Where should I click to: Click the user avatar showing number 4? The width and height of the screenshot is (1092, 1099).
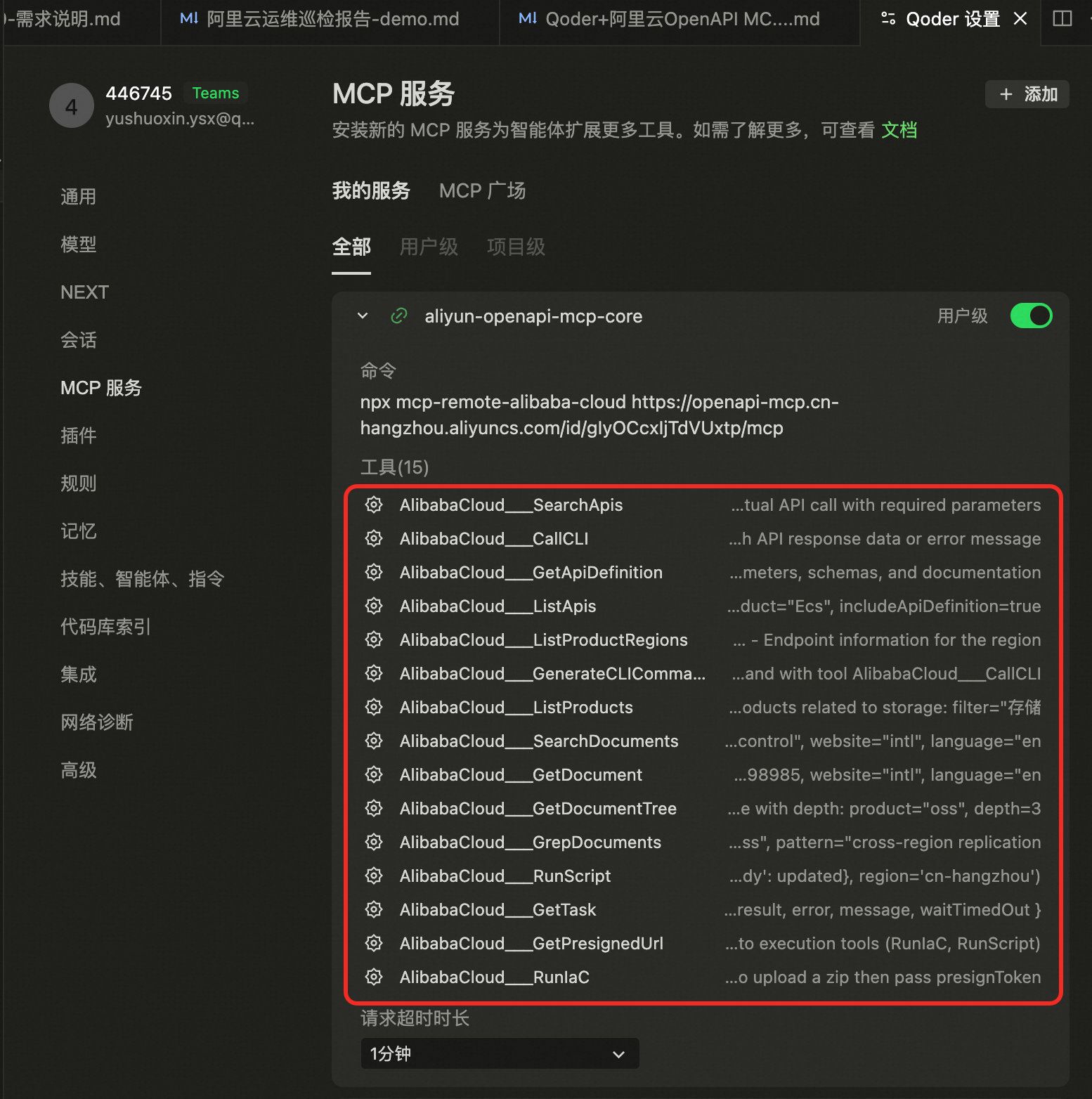coord(72,106)
